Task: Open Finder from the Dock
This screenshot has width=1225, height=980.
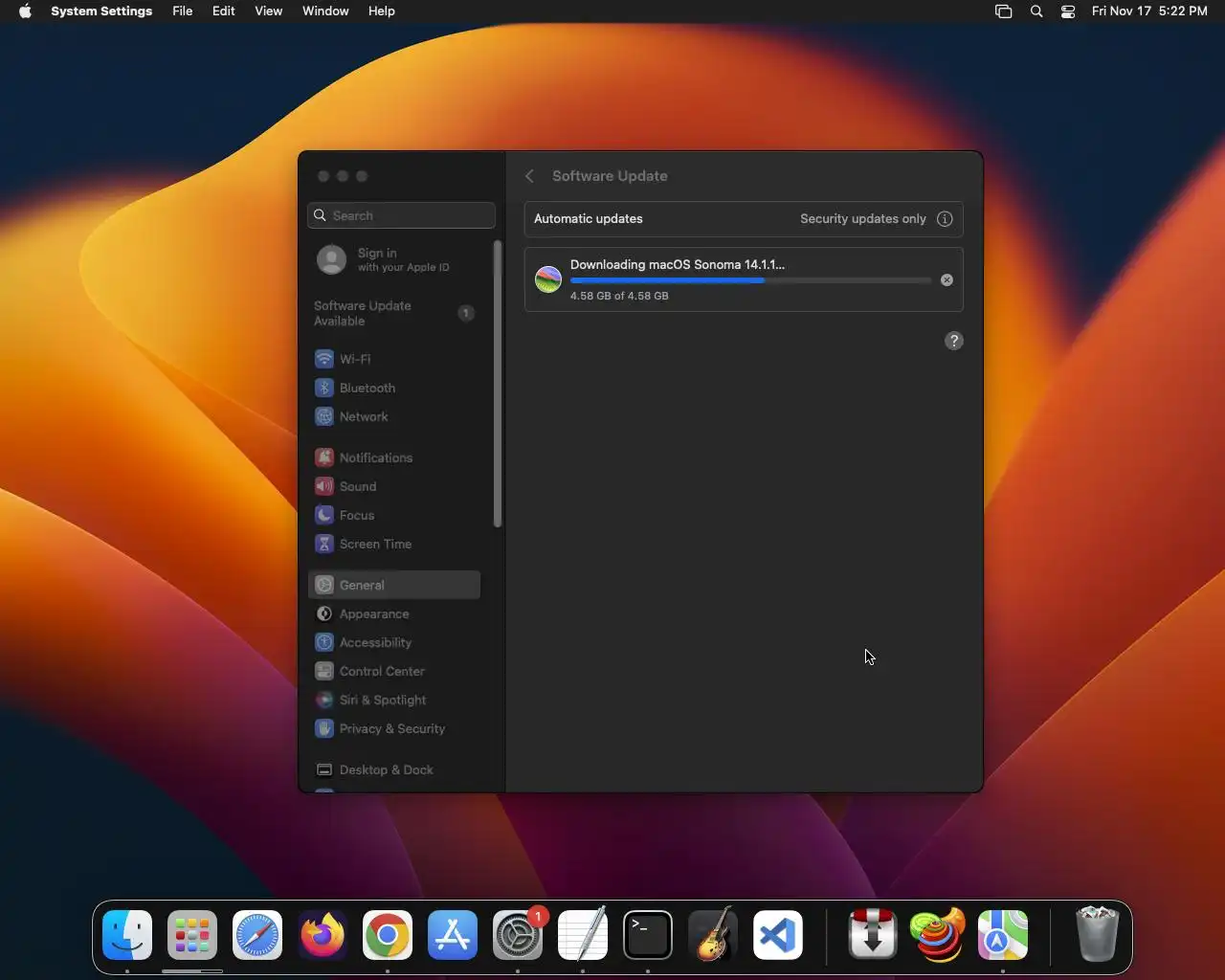Action: click(127, 935)
